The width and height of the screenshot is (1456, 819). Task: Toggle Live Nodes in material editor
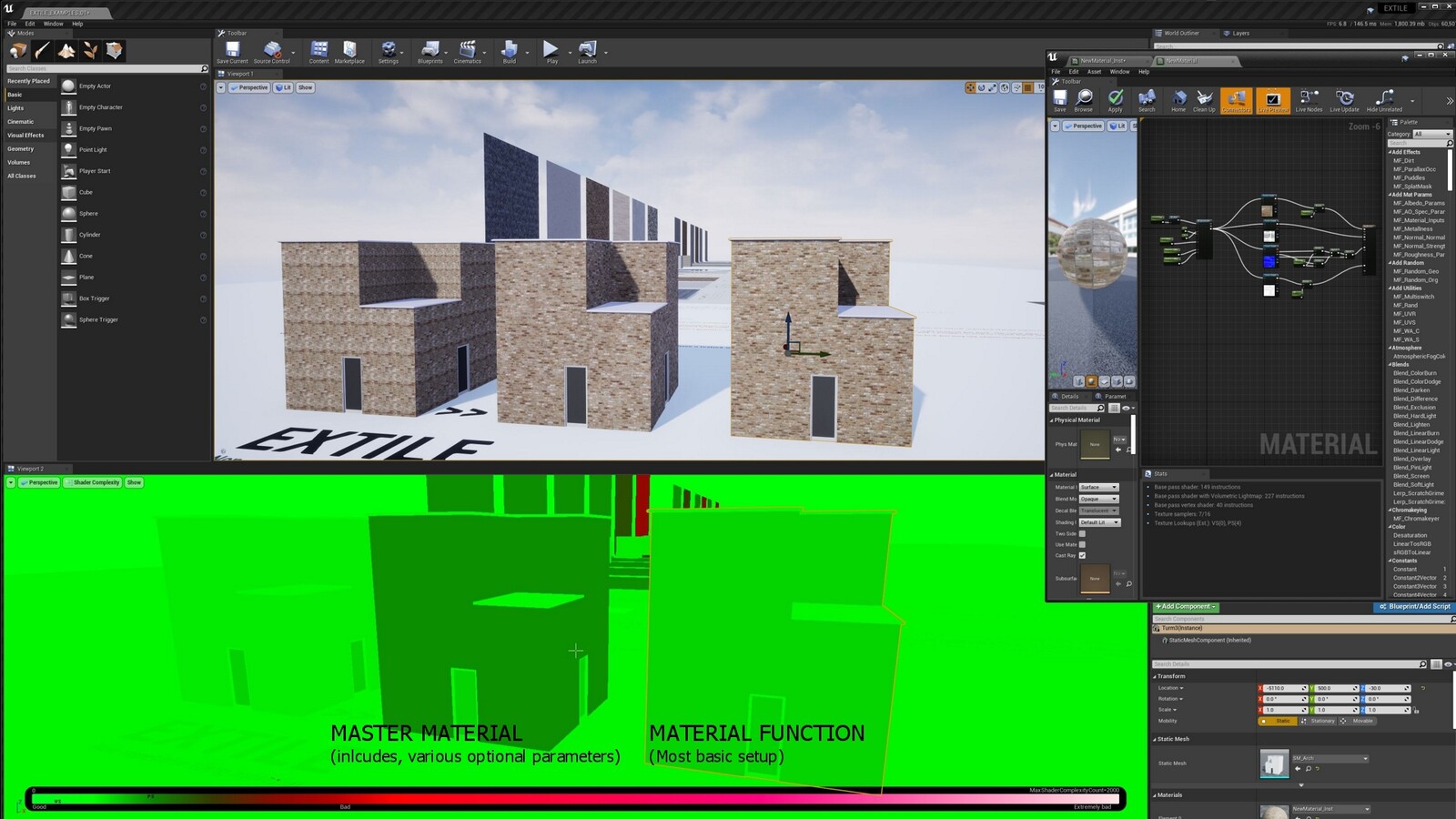tap(1309, 100)
